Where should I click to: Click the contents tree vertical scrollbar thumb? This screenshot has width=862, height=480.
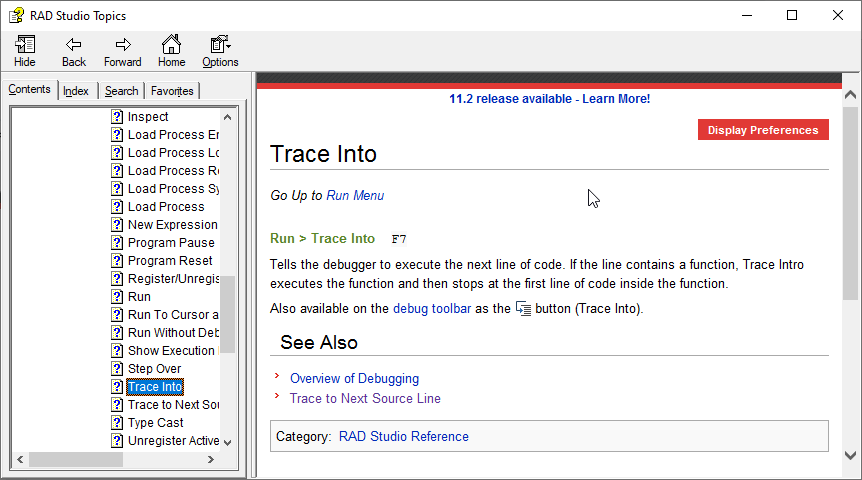pos(228,314)
